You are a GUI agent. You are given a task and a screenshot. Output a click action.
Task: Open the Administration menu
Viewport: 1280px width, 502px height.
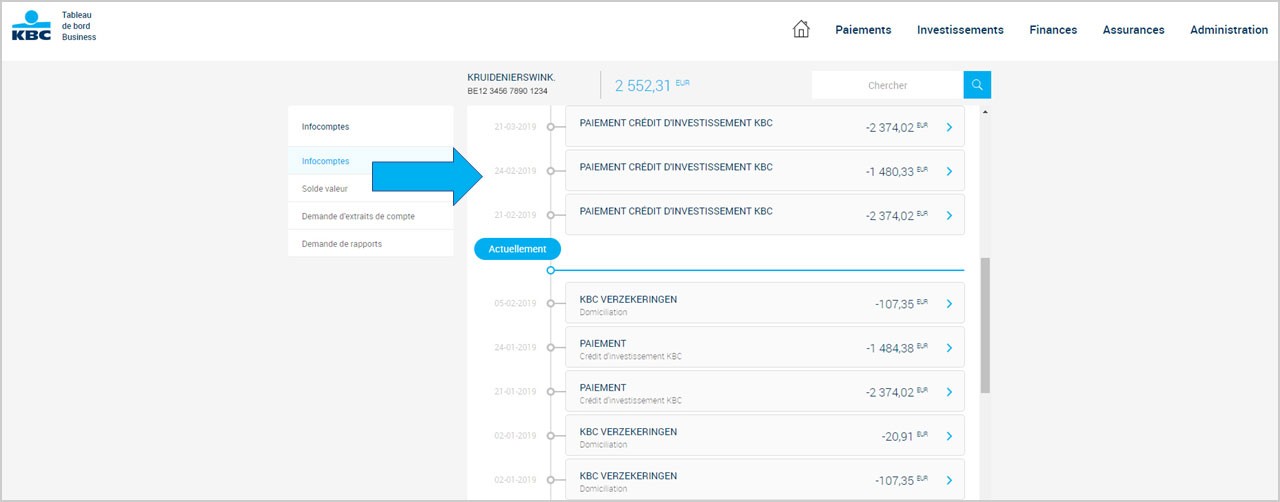[1229, 30]
